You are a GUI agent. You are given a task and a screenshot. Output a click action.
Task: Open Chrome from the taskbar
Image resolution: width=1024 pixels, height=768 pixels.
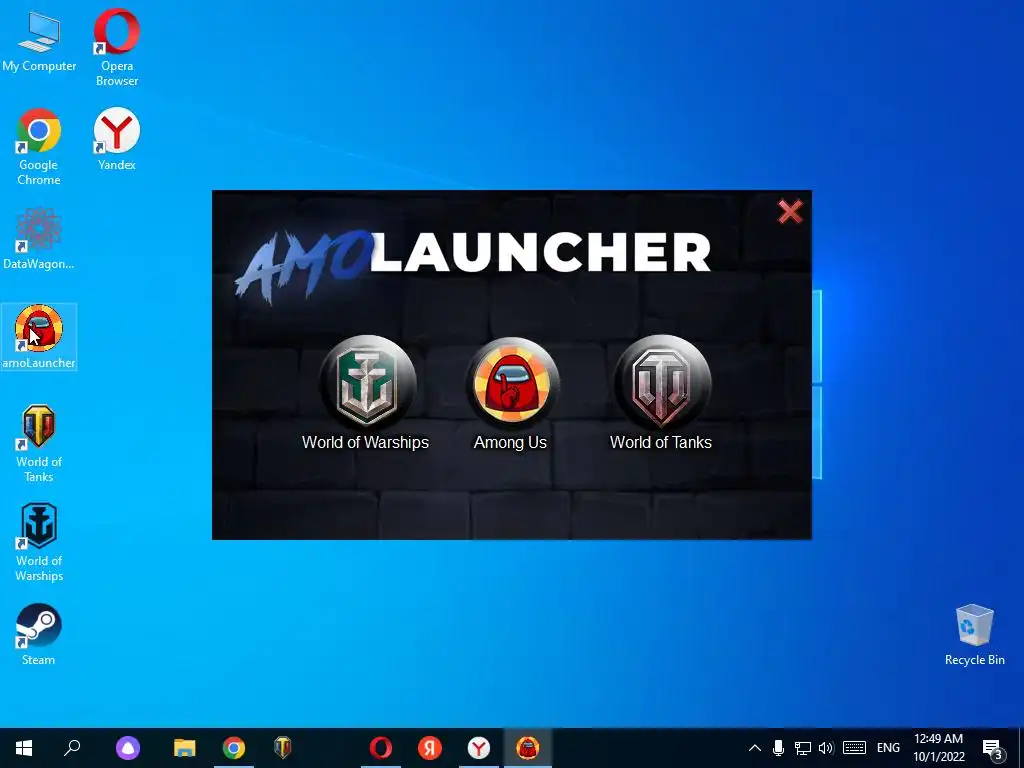234,748
